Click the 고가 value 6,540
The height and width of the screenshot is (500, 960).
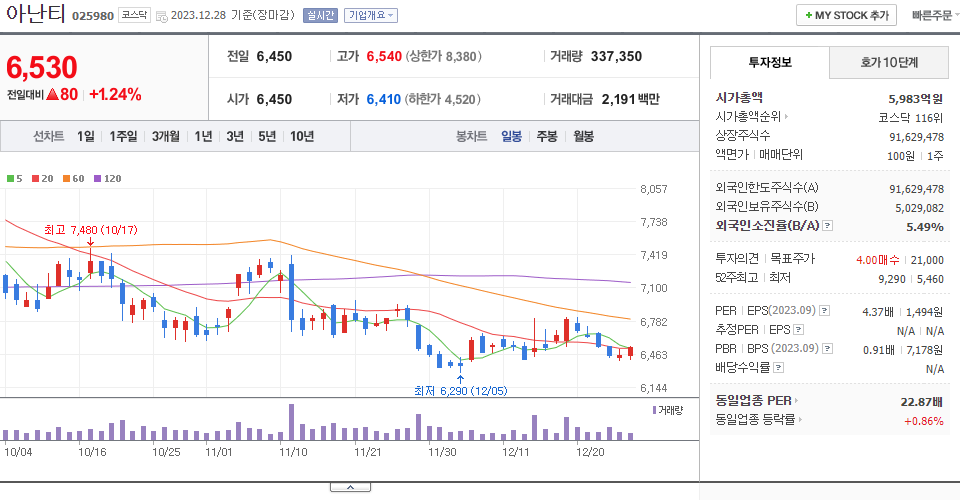coord(384,56)
